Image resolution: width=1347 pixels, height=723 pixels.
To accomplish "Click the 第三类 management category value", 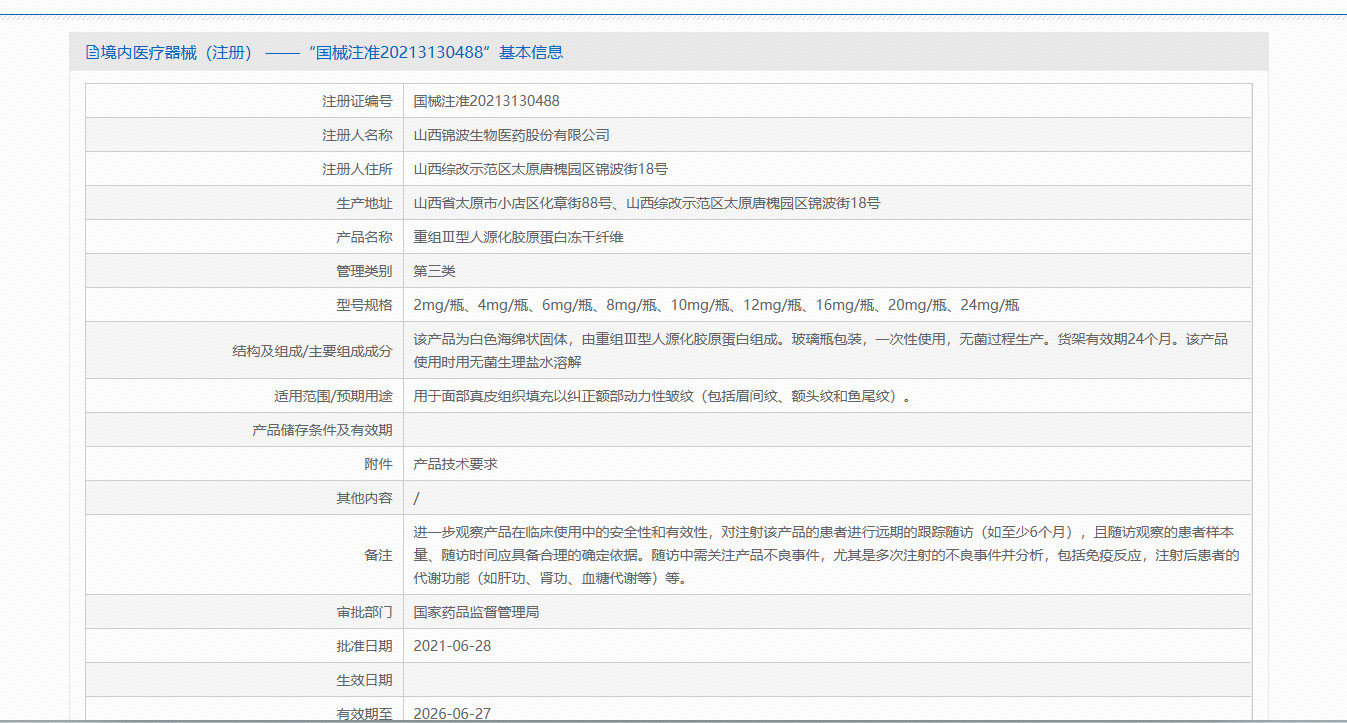I will click(x=434, y=271).
